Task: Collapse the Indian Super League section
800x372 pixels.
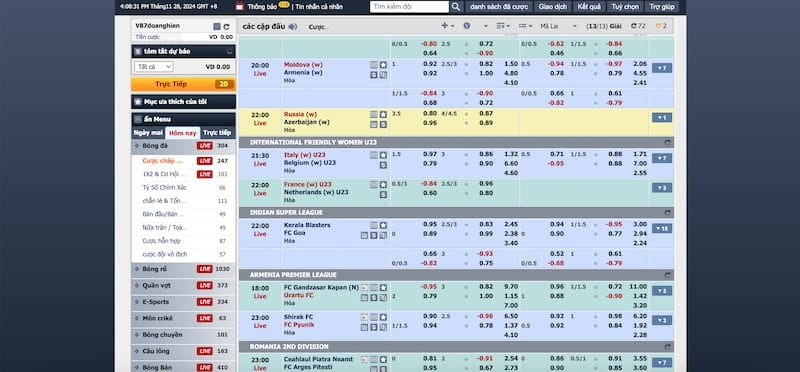Action: point(667,212)
